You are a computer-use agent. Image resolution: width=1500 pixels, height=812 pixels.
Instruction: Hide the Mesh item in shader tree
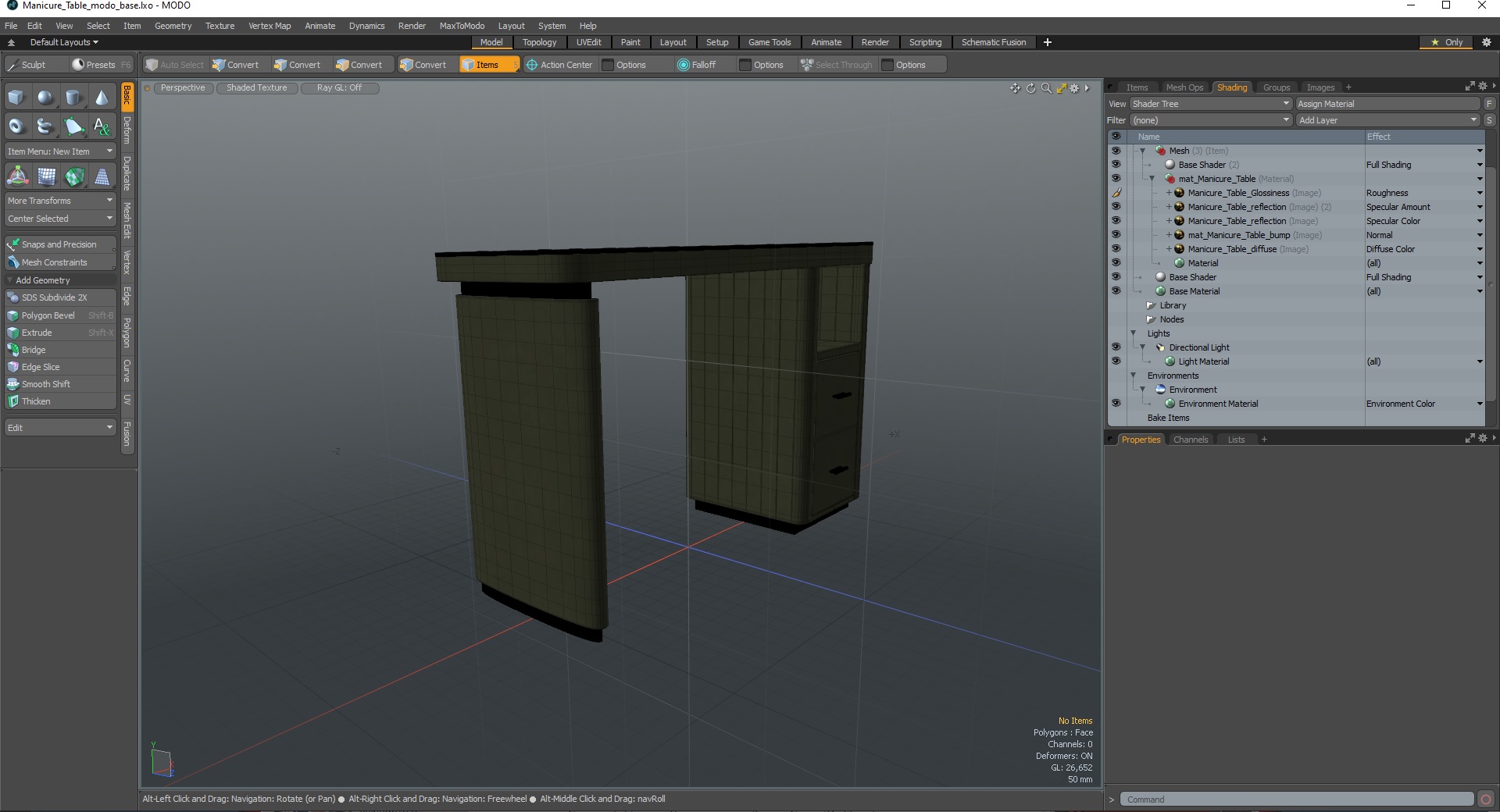pos(1116,151)
